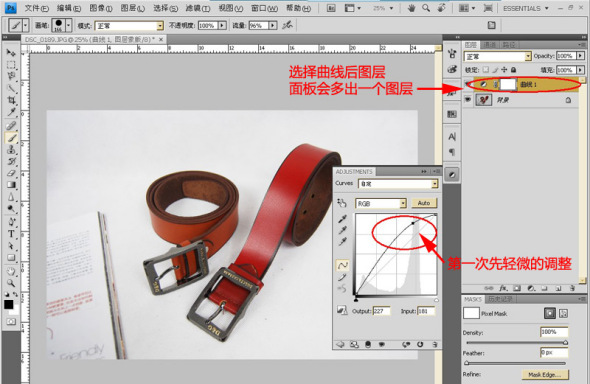
Task: Open the 滤镜 menu
Action: coord(198,8)
